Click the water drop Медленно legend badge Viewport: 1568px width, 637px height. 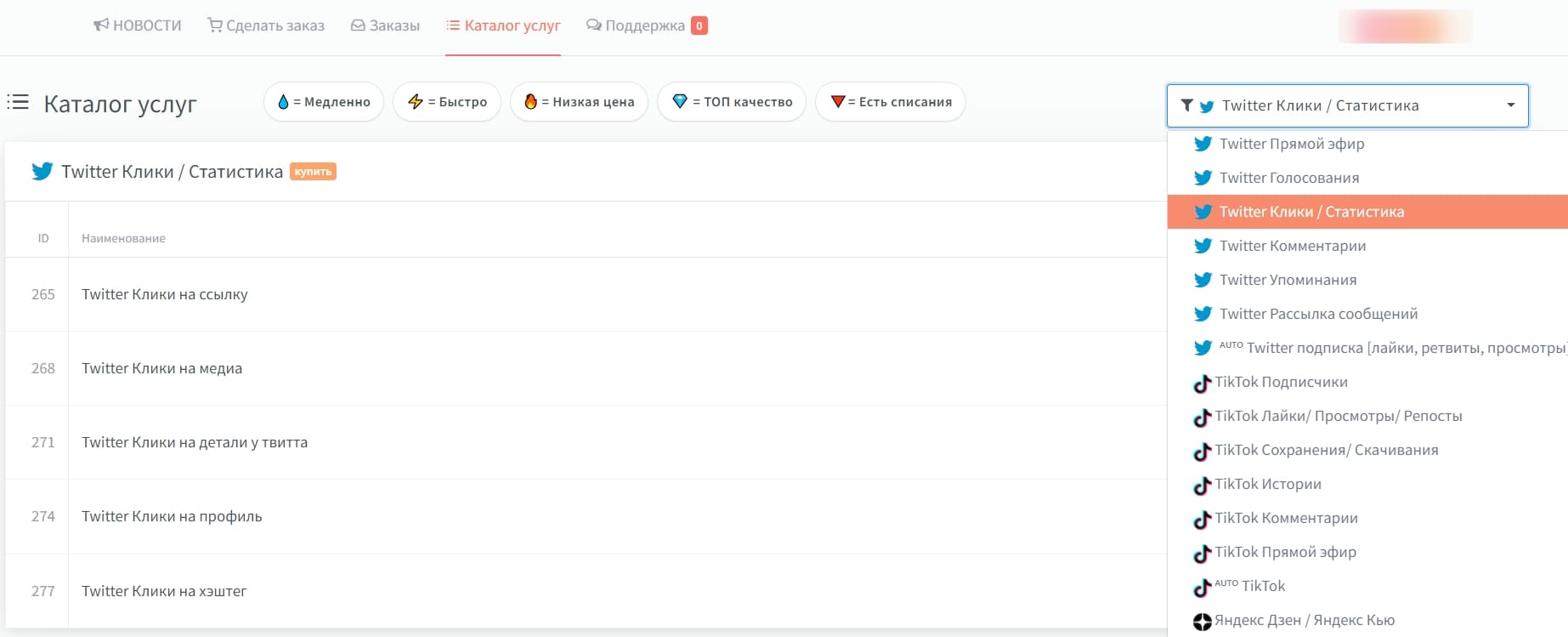click(x=324, y=102)
